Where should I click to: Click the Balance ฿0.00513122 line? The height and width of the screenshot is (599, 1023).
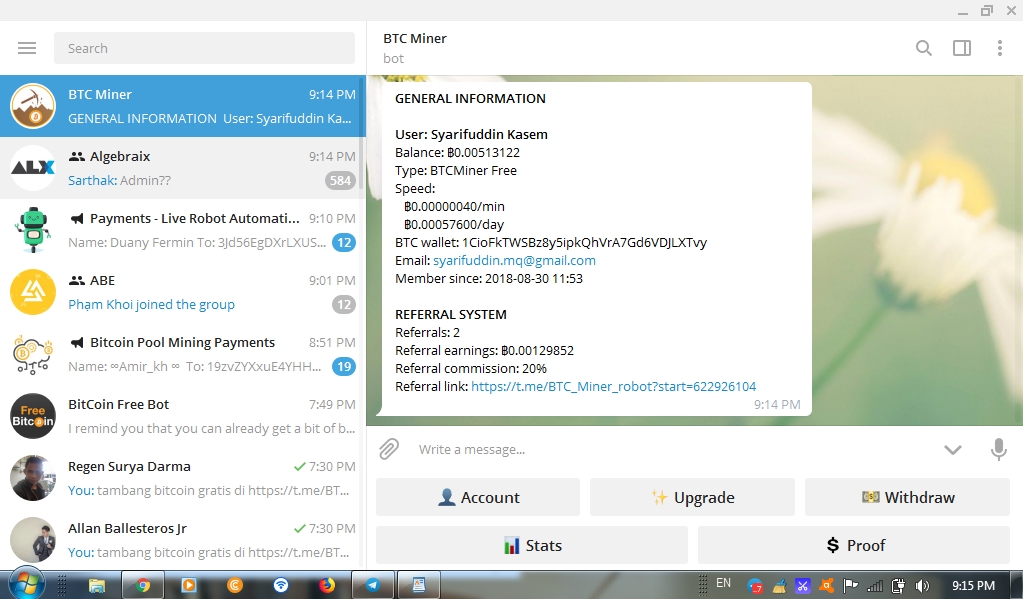(457, 153)
